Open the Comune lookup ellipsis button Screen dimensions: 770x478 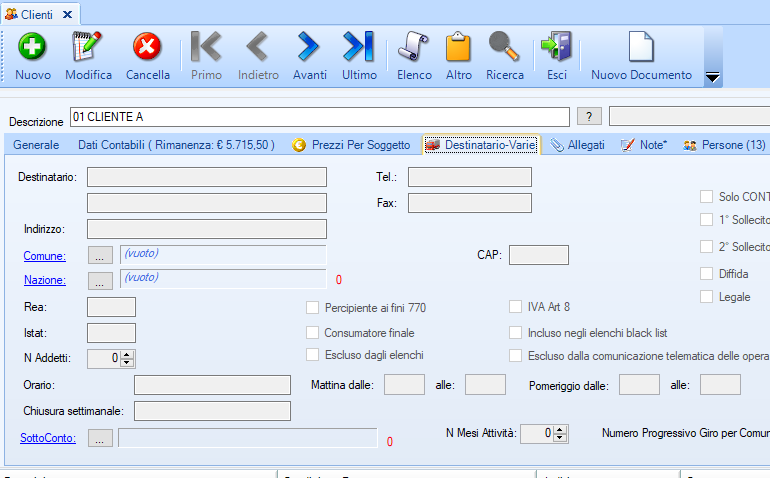(x=101, y=256)
